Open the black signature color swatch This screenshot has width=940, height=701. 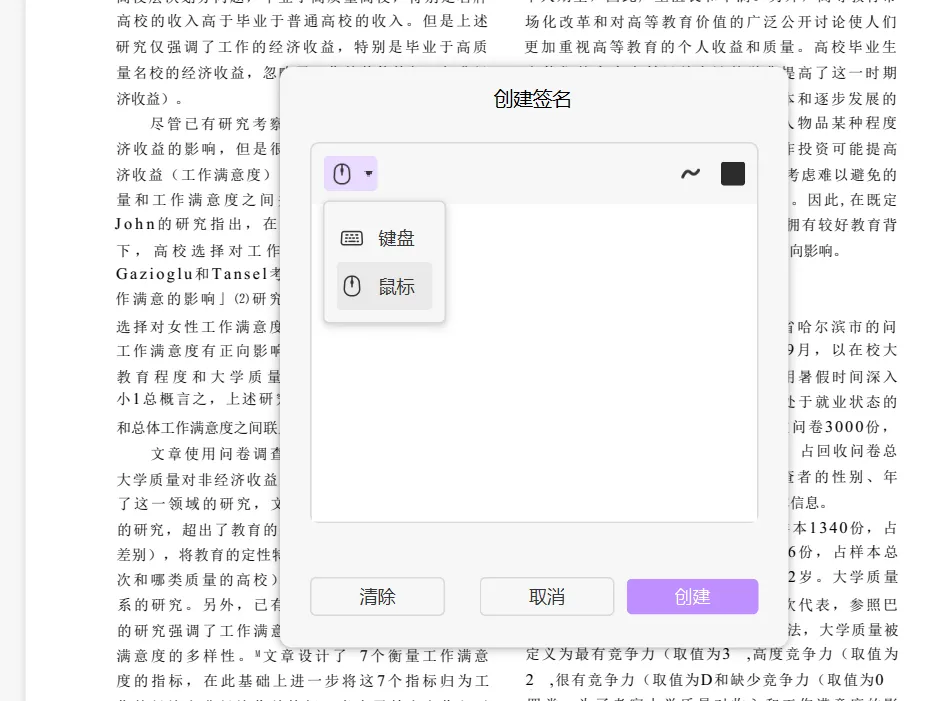733,174
